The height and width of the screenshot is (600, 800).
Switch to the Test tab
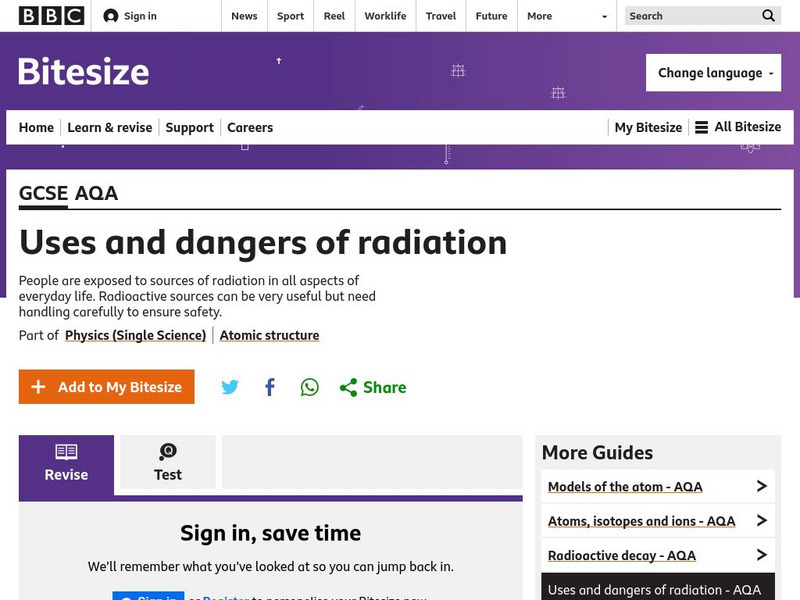point(167,462)
